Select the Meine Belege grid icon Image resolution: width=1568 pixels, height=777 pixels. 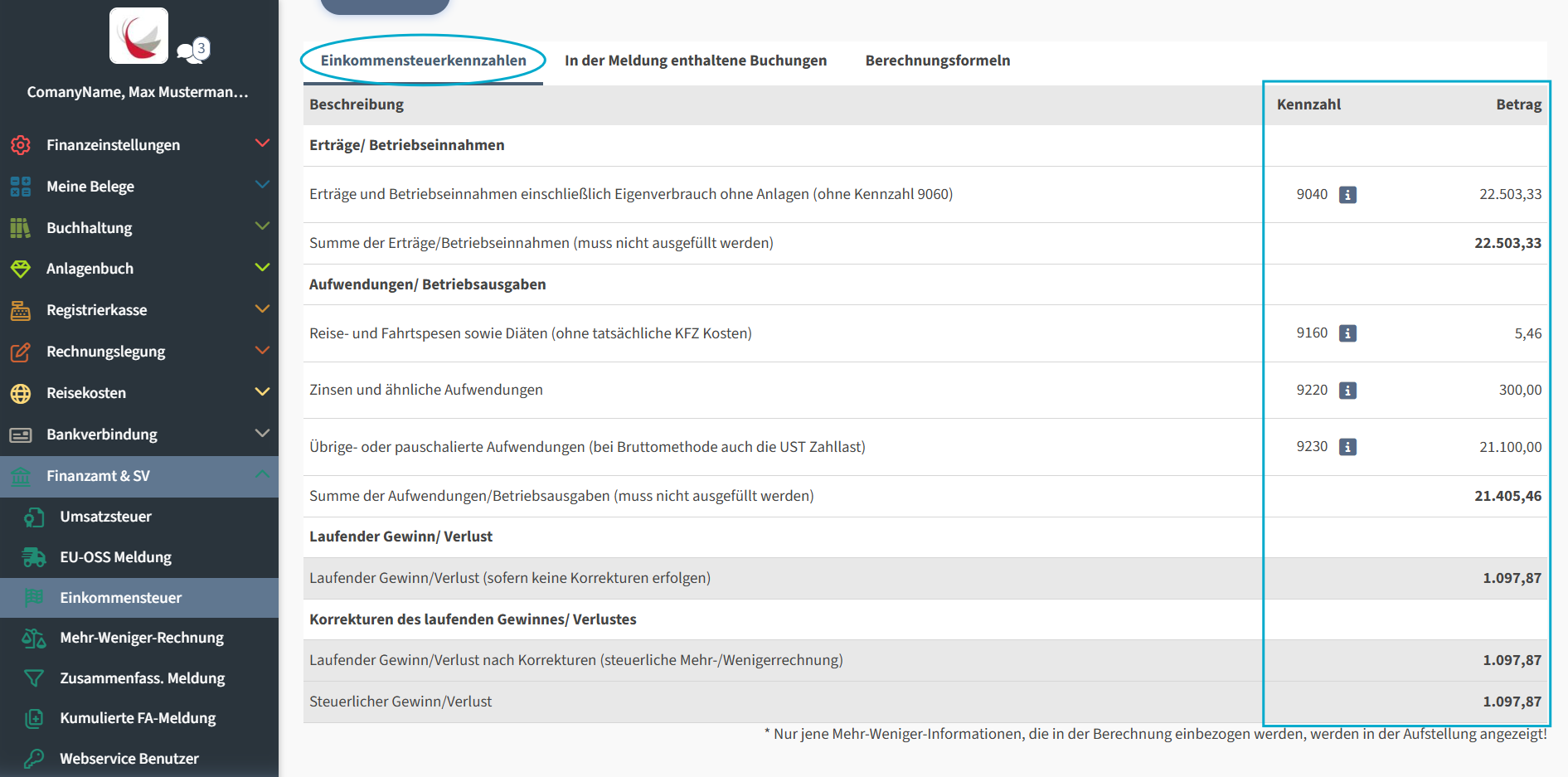point(21,186)
